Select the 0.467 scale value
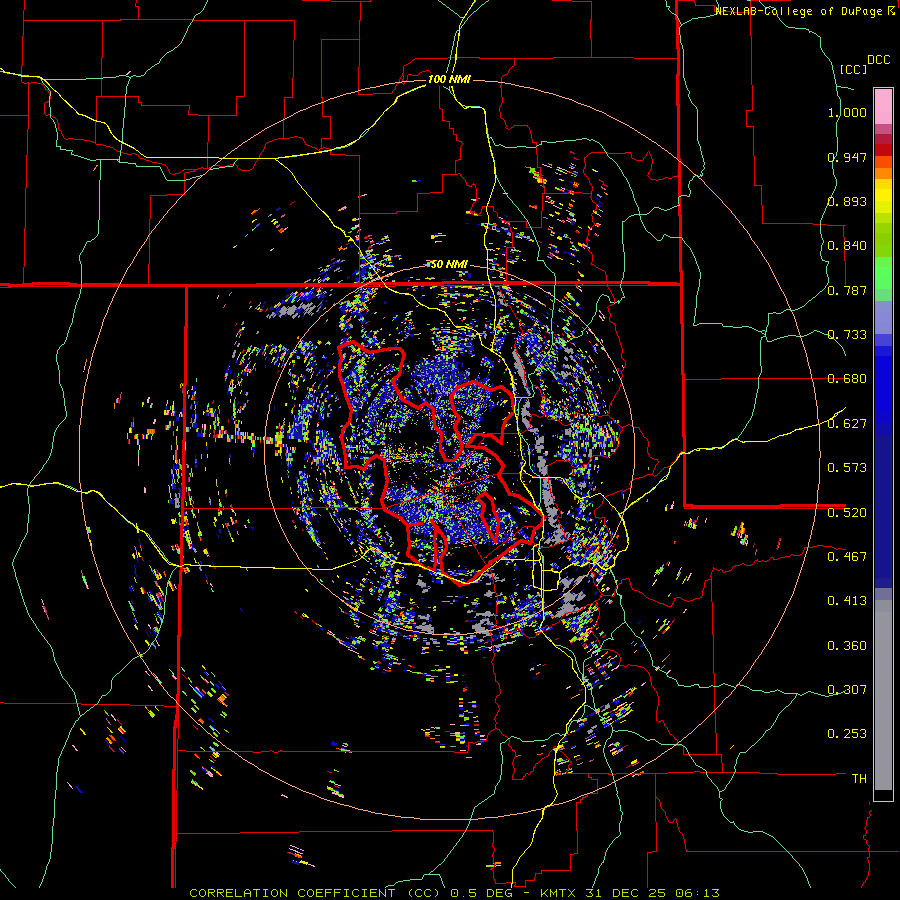Viewport: 900px width, 900px height. pyautogui.click(x=847, y=556)
